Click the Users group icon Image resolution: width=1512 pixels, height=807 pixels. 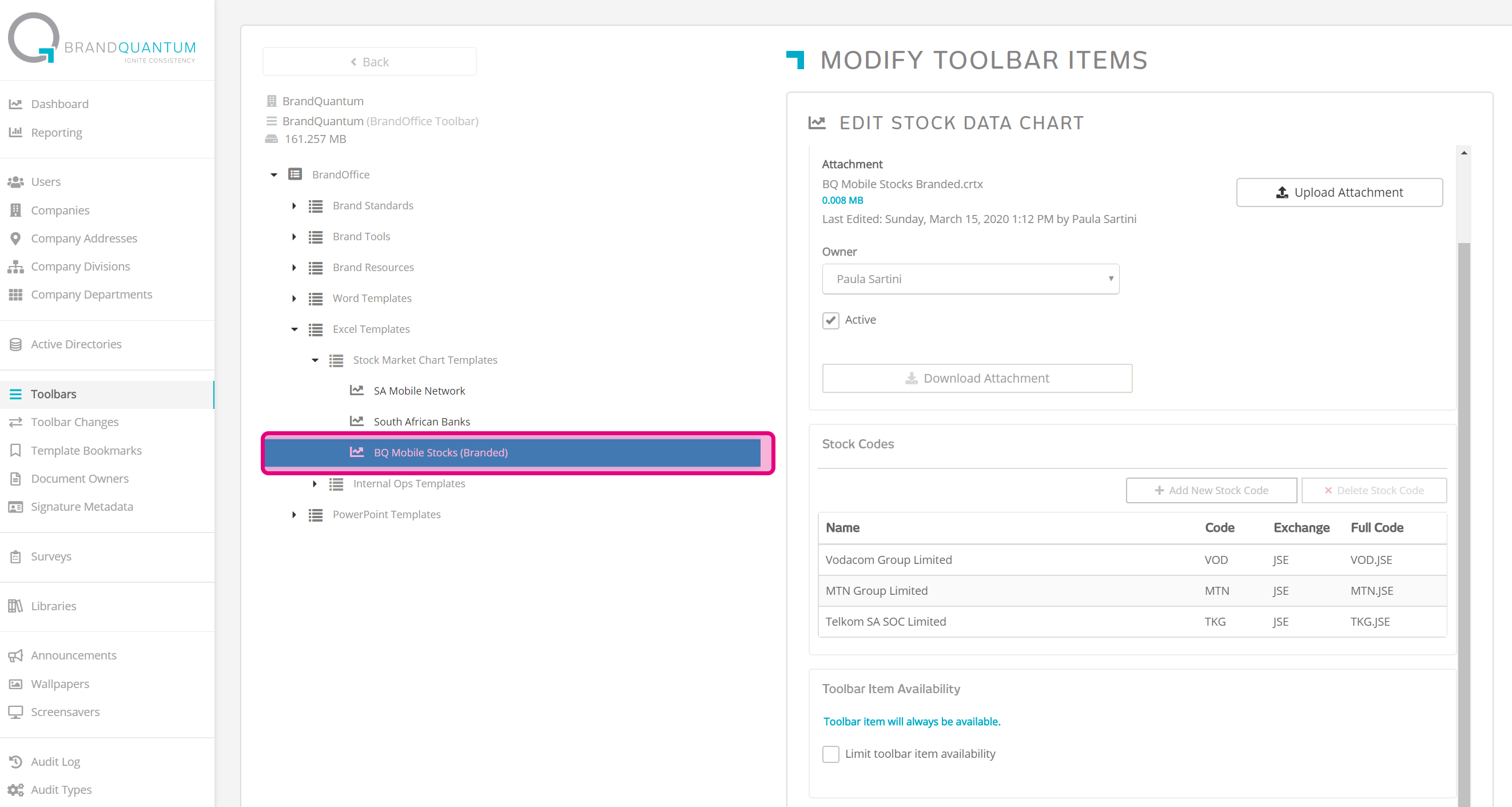pyautogui.click(x=15, y=182)
